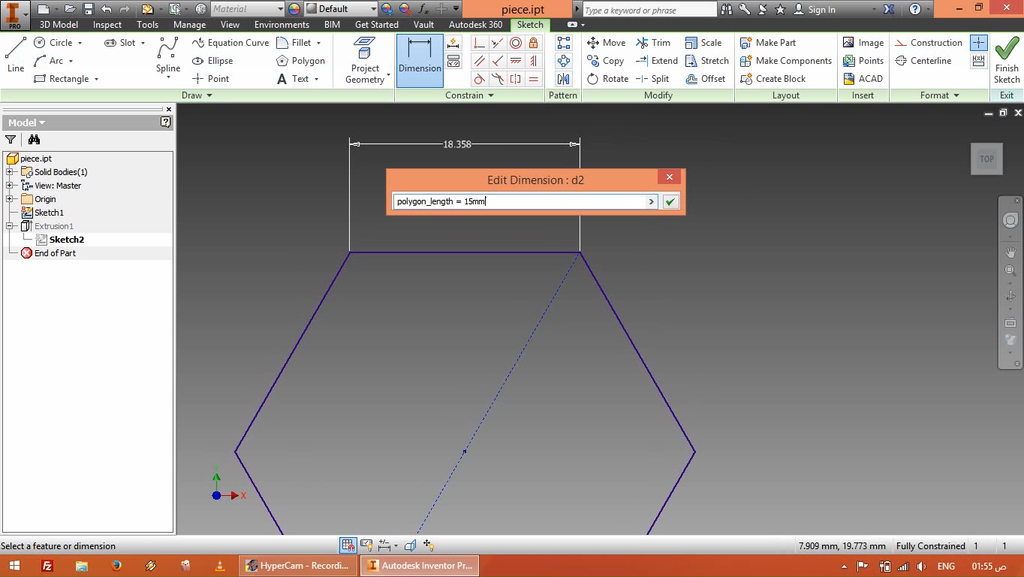
Task: Switch to the Manage tab
Action: (189, 24)
